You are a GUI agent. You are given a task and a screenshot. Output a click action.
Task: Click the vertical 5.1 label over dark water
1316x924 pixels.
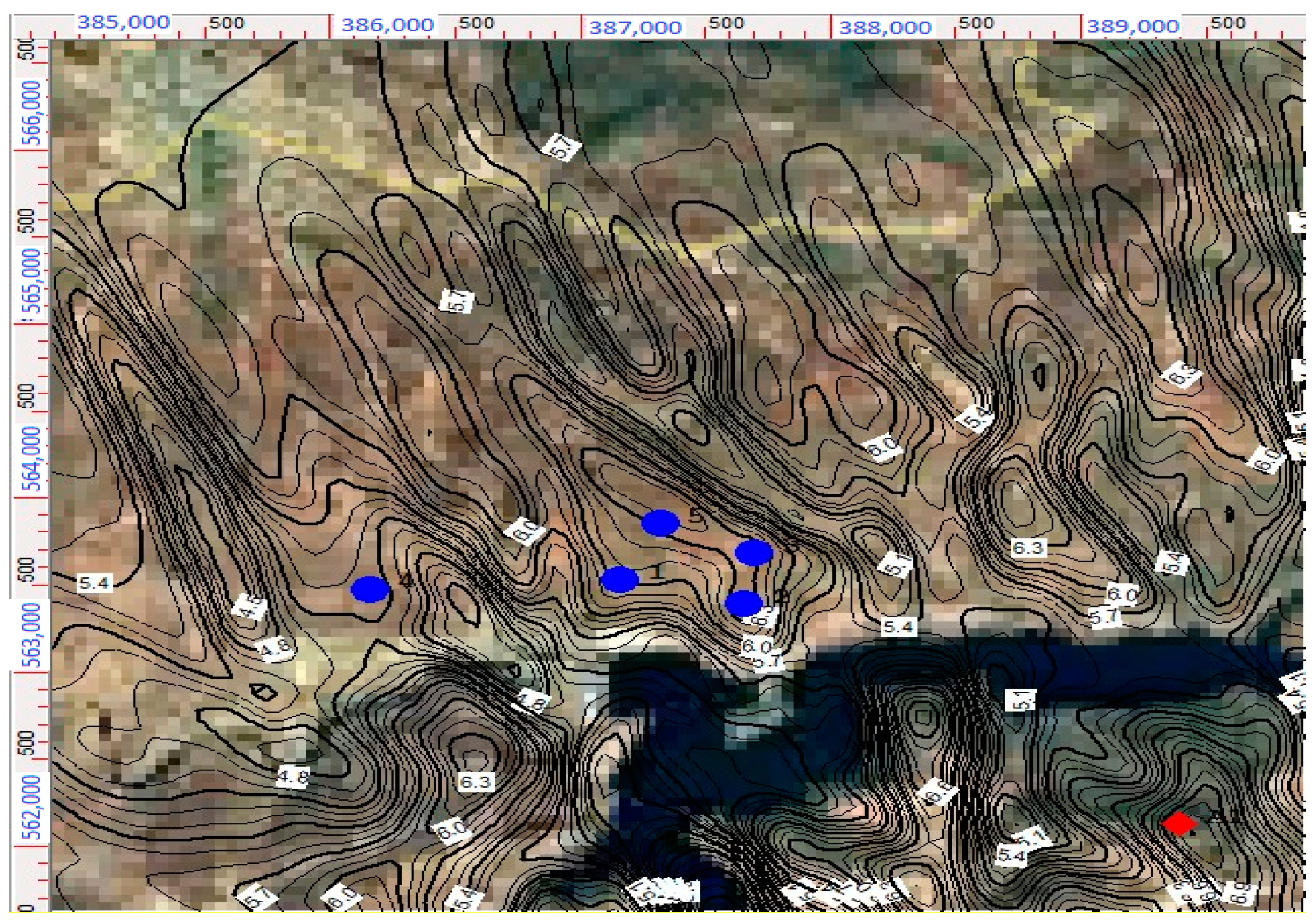1020,700
